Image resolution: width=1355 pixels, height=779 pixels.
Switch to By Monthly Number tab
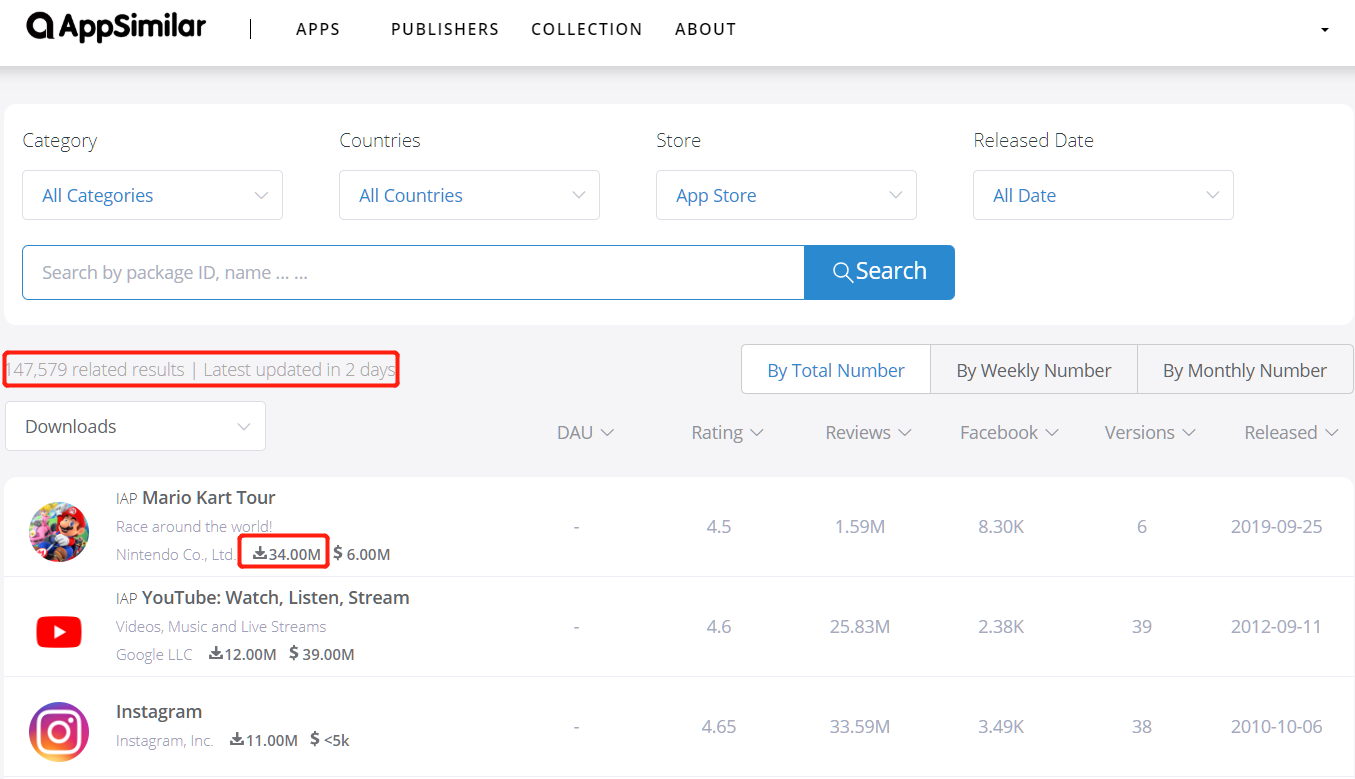click(x=1245, y=370)
